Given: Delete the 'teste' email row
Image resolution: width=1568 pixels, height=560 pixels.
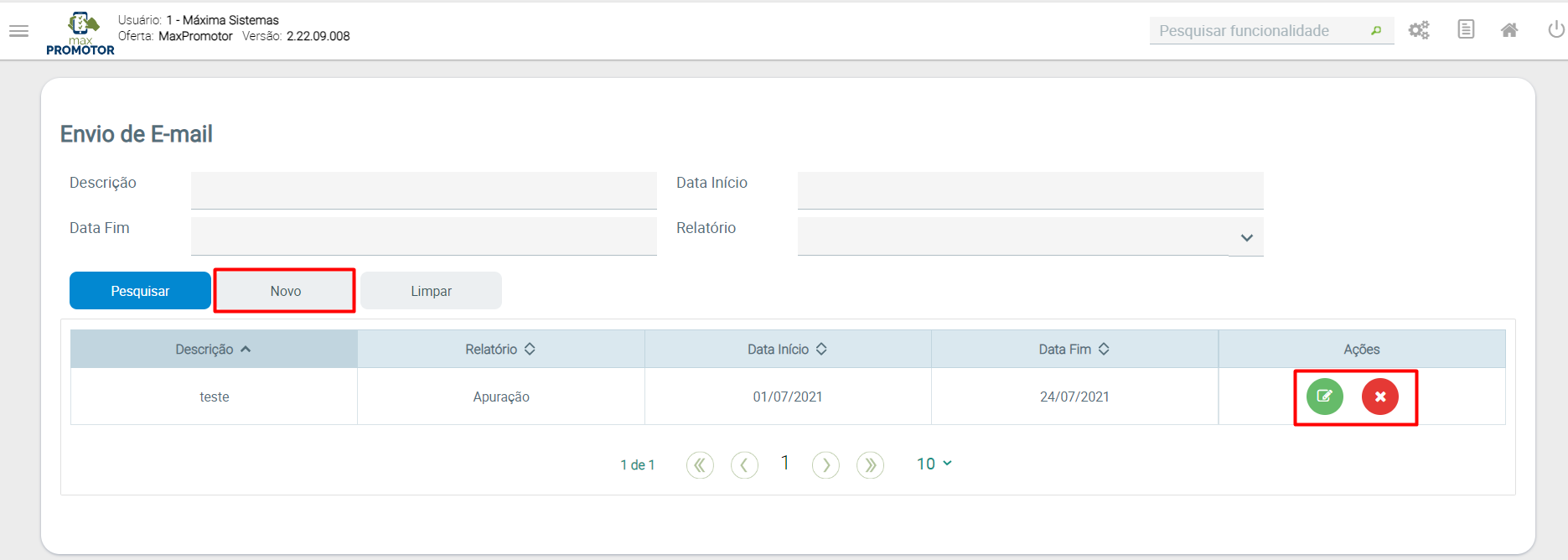Looking at the screenshot, I should (x=1379, y=397).
